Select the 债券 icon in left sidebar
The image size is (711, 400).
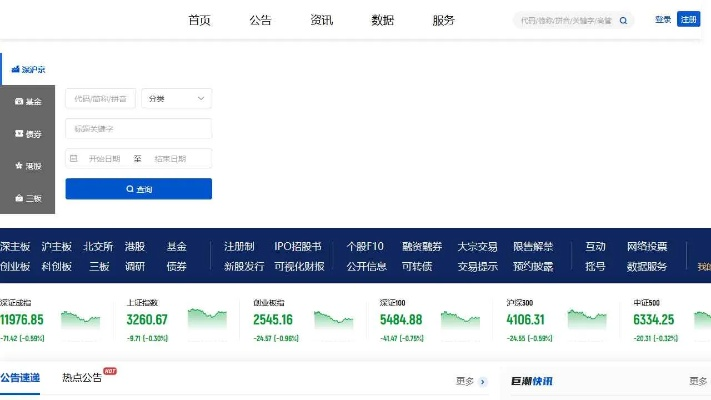(x=20, y=134)
